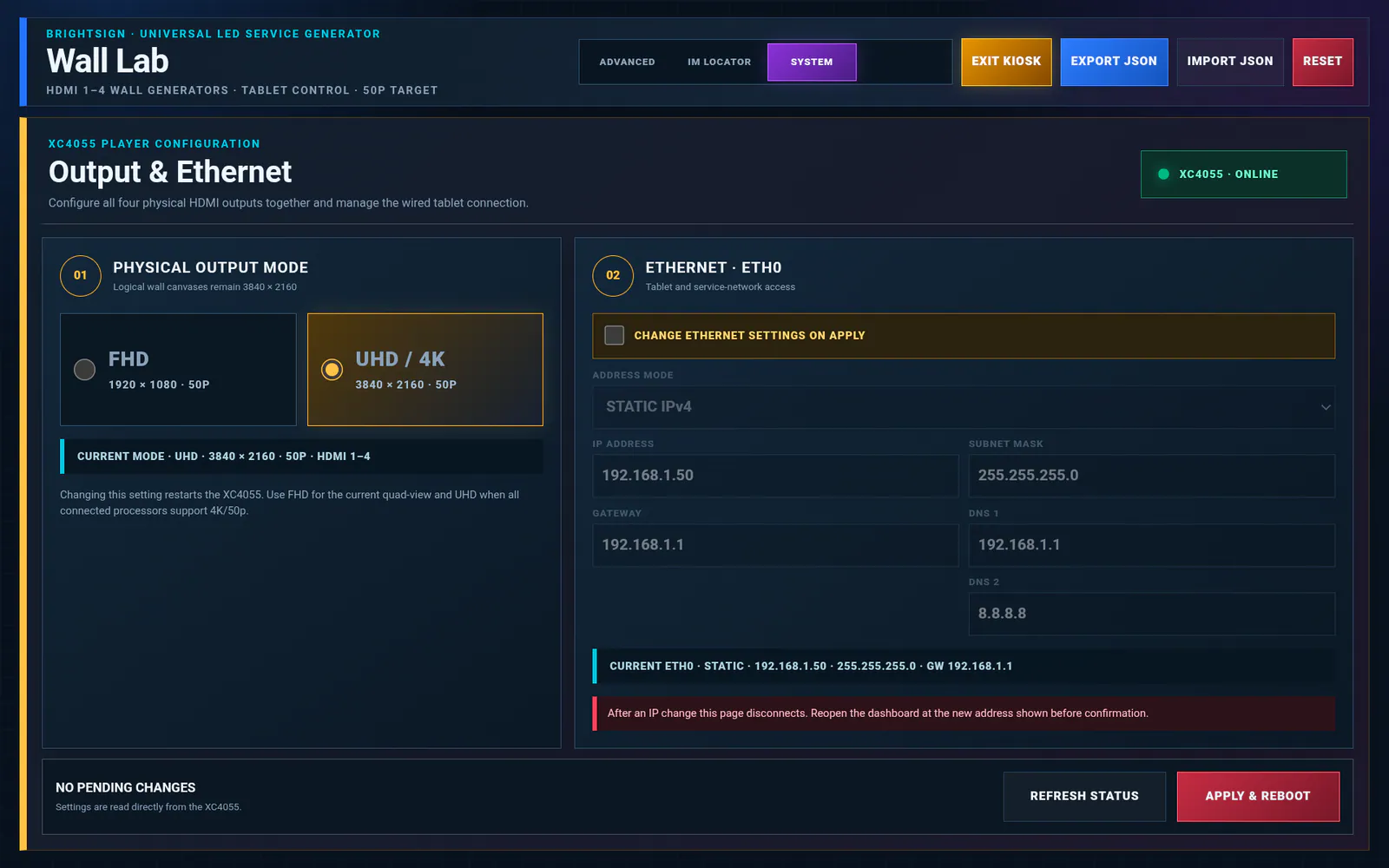
Task: Click the address mode dropdown chevron
Action: point(1326,407)
